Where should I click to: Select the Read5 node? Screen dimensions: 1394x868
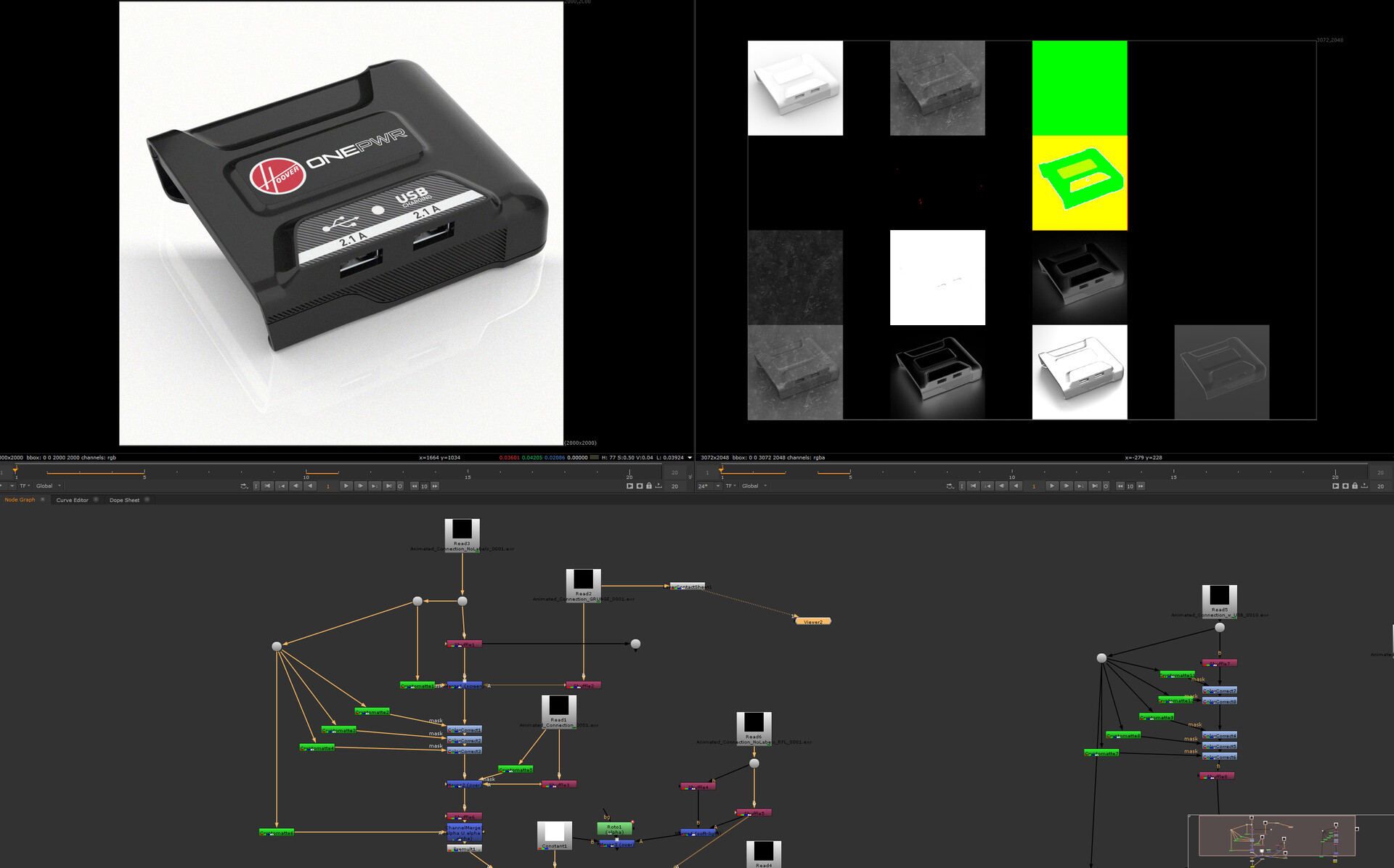pyautogui.click(x=1220, y=601)
